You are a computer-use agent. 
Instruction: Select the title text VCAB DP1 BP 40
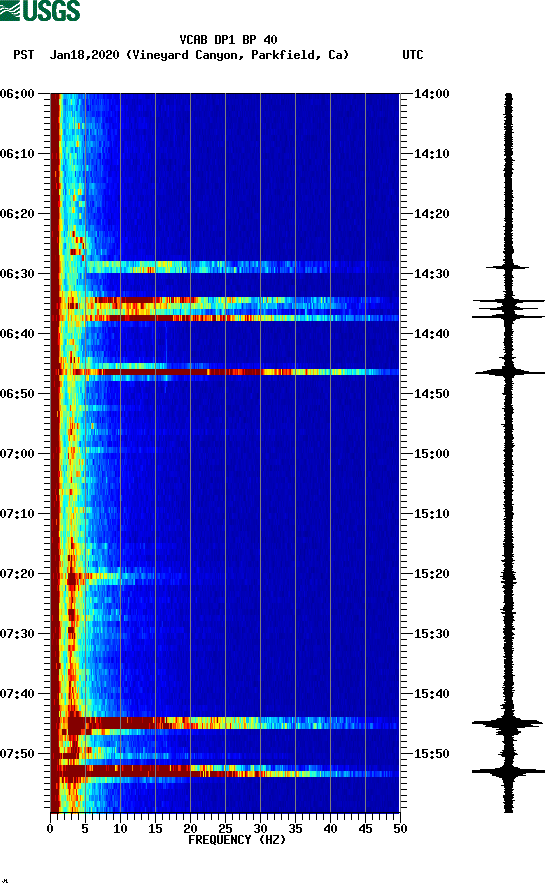(228, 40)
